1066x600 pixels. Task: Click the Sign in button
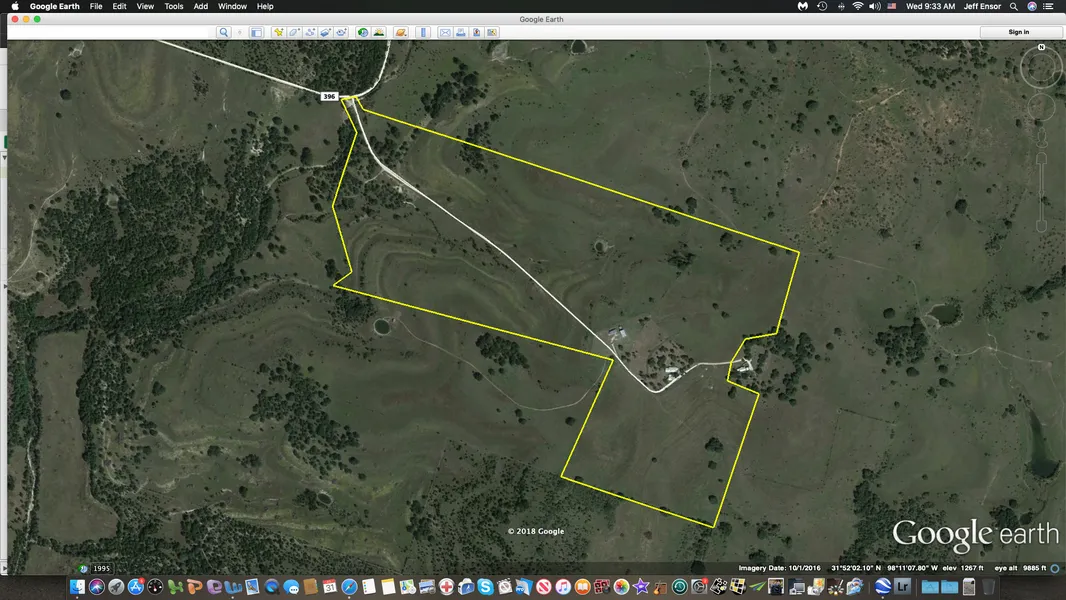1018,32
